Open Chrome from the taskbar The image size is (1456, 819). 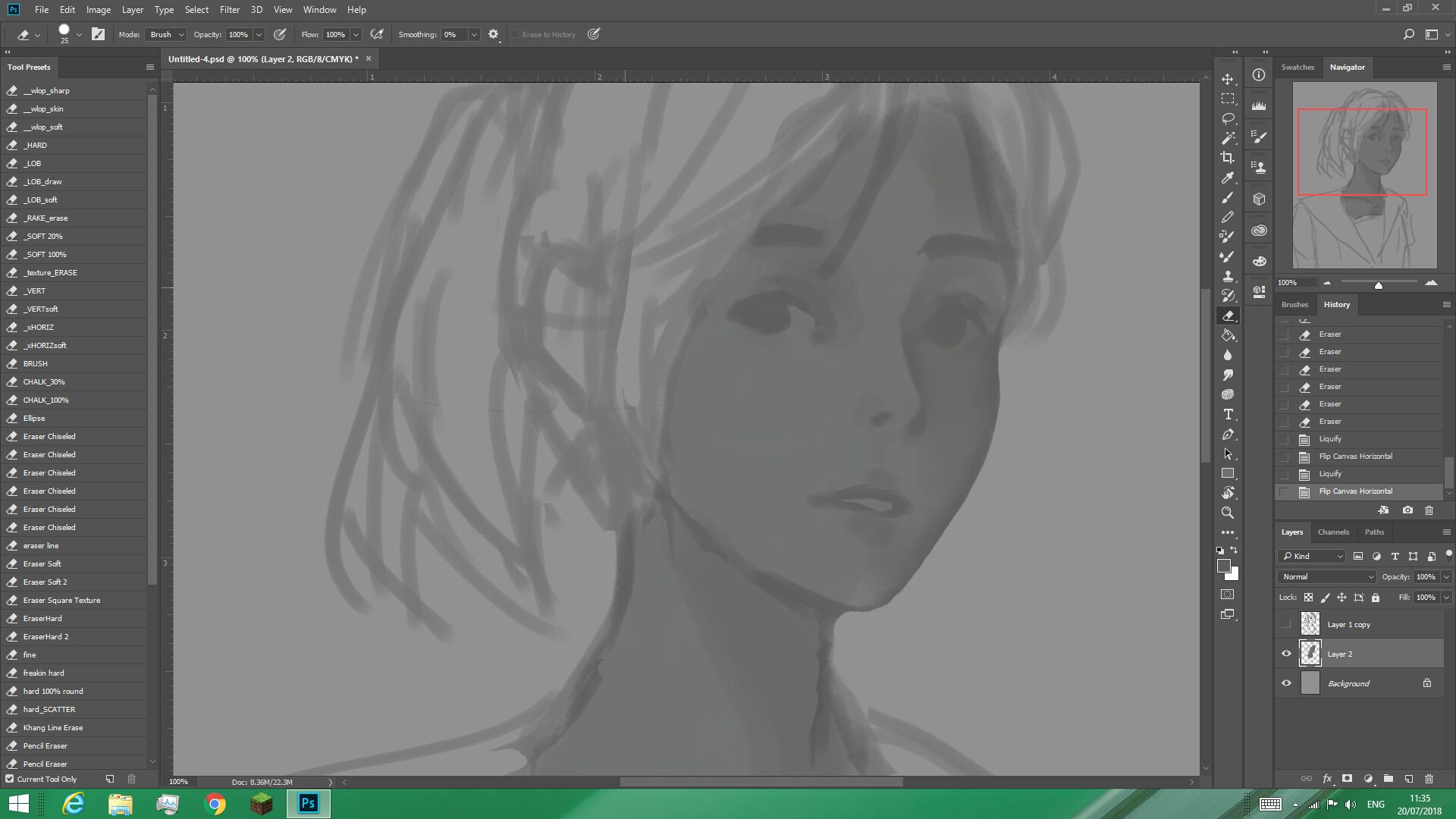coord(215,804)
